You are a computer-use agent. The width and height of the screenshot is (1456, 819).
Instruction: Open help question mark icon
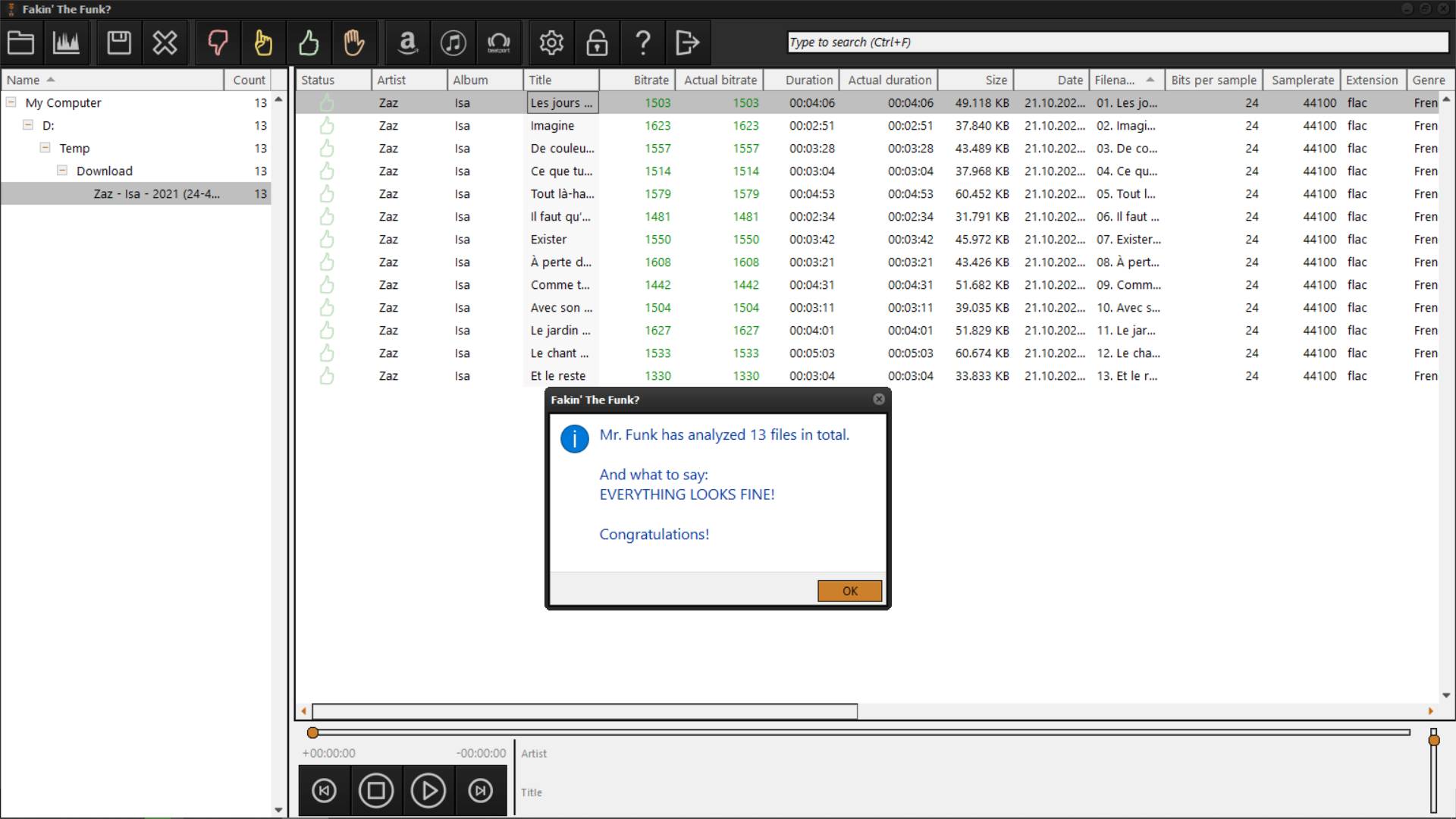642,42
